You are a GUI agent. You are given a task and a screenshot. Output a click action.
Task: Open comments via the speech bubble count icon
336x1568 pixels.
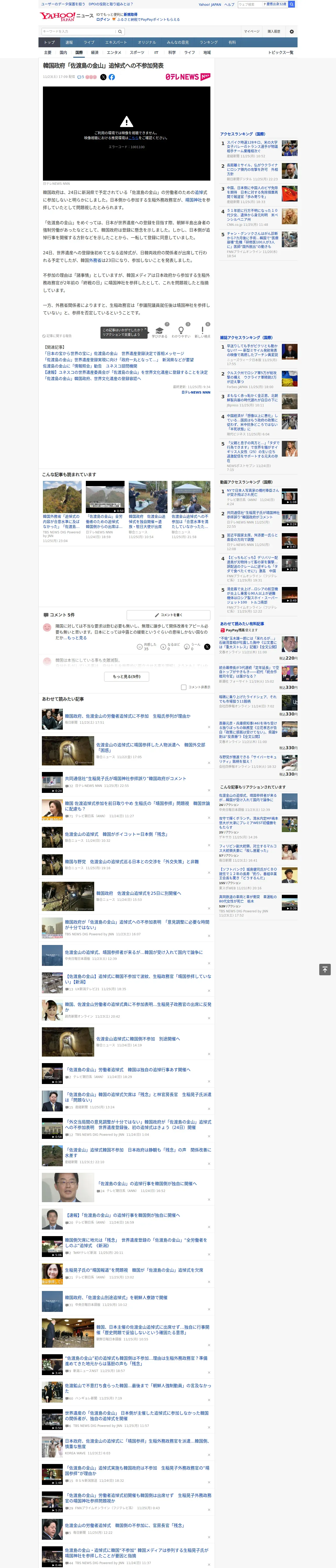point(81,77)
